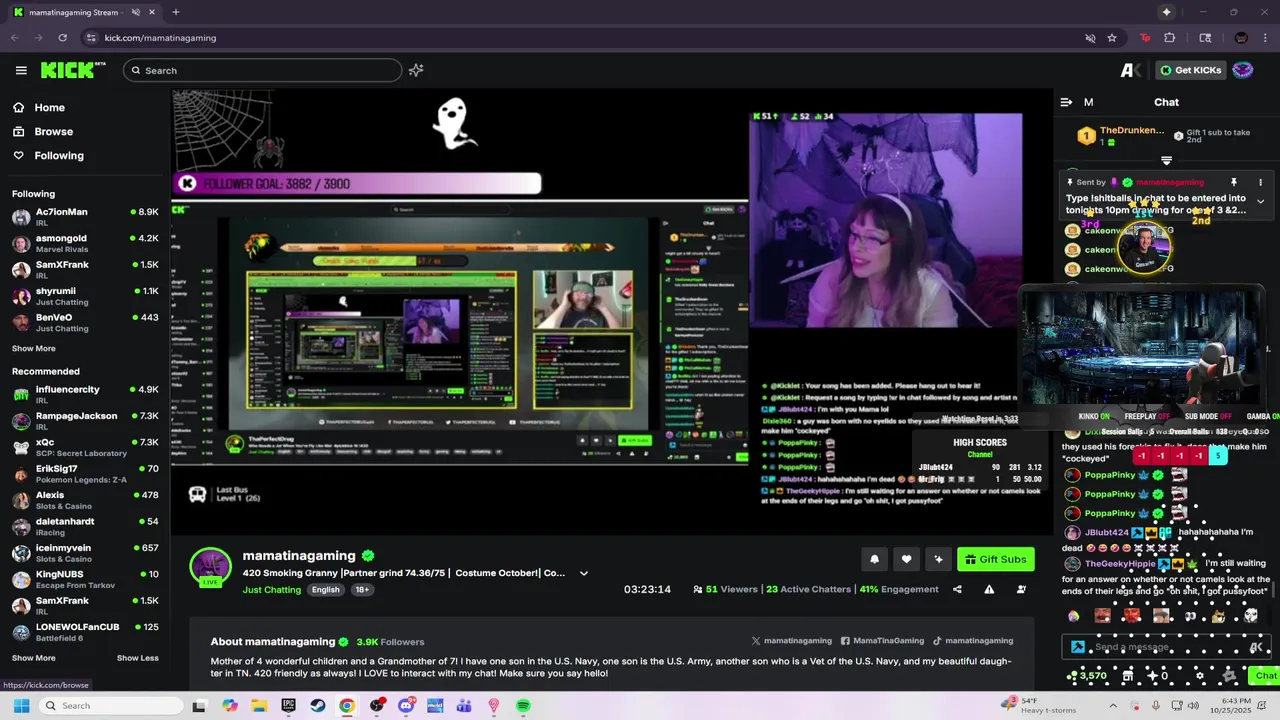1280x720 pixels.
Task: Click the 18+ tag
Action: tap(362, 590)
